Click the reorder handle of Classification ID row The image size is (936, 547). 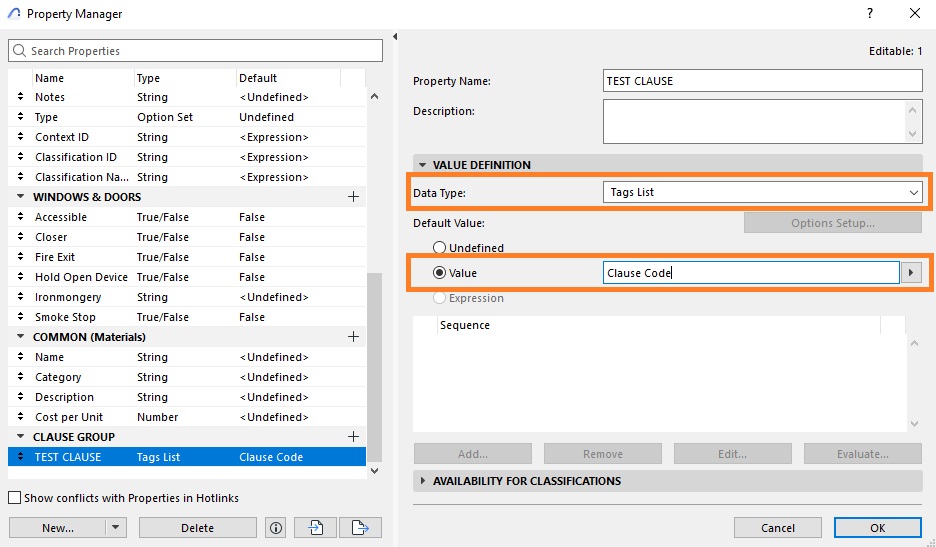pos(20,157)
